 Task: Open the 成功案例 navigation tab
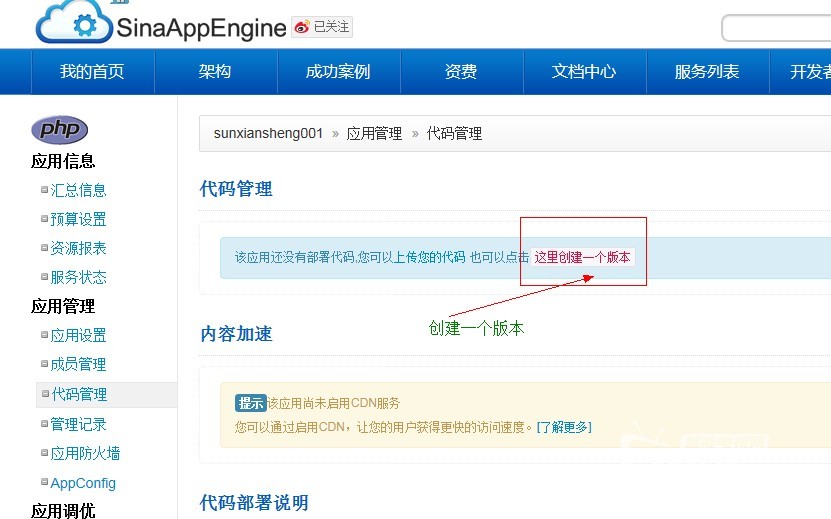coord(338,72)
